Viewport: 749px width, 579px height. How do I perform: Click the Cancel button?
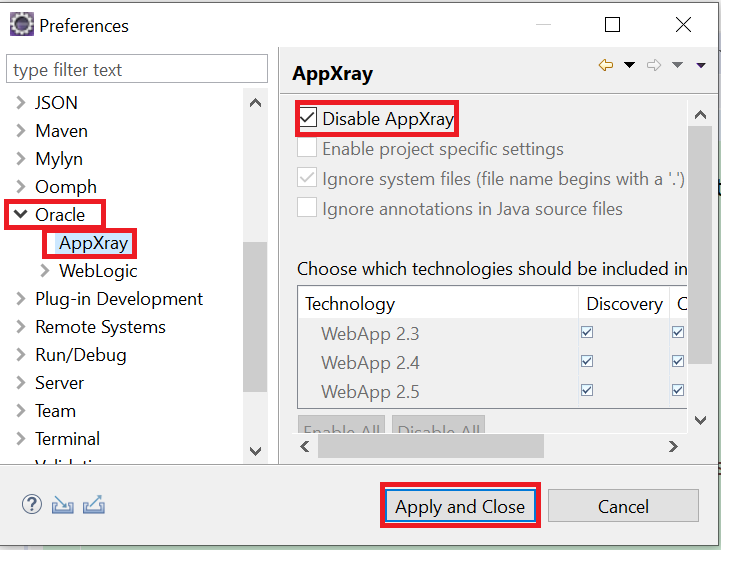[623, 505]
